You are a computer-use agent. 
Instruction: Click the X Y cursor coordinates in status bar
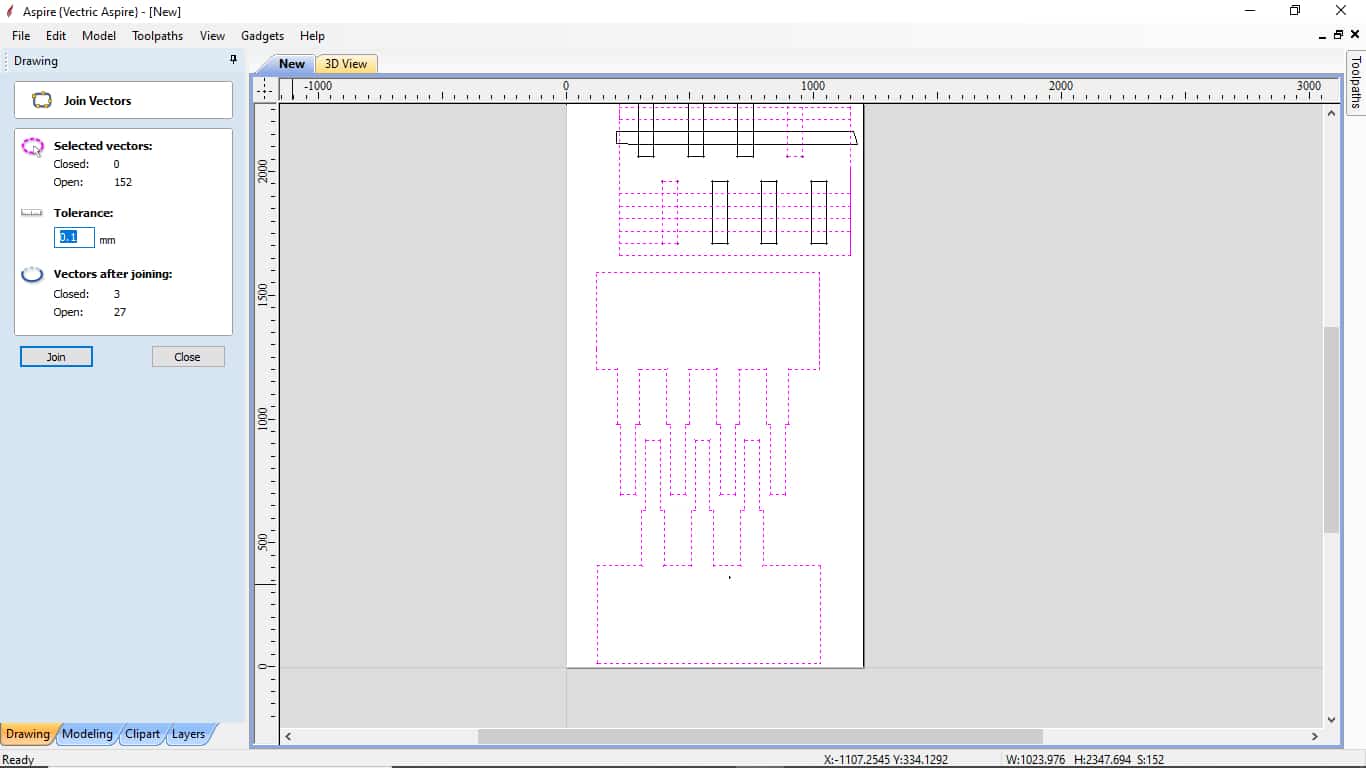click(885, 760)
